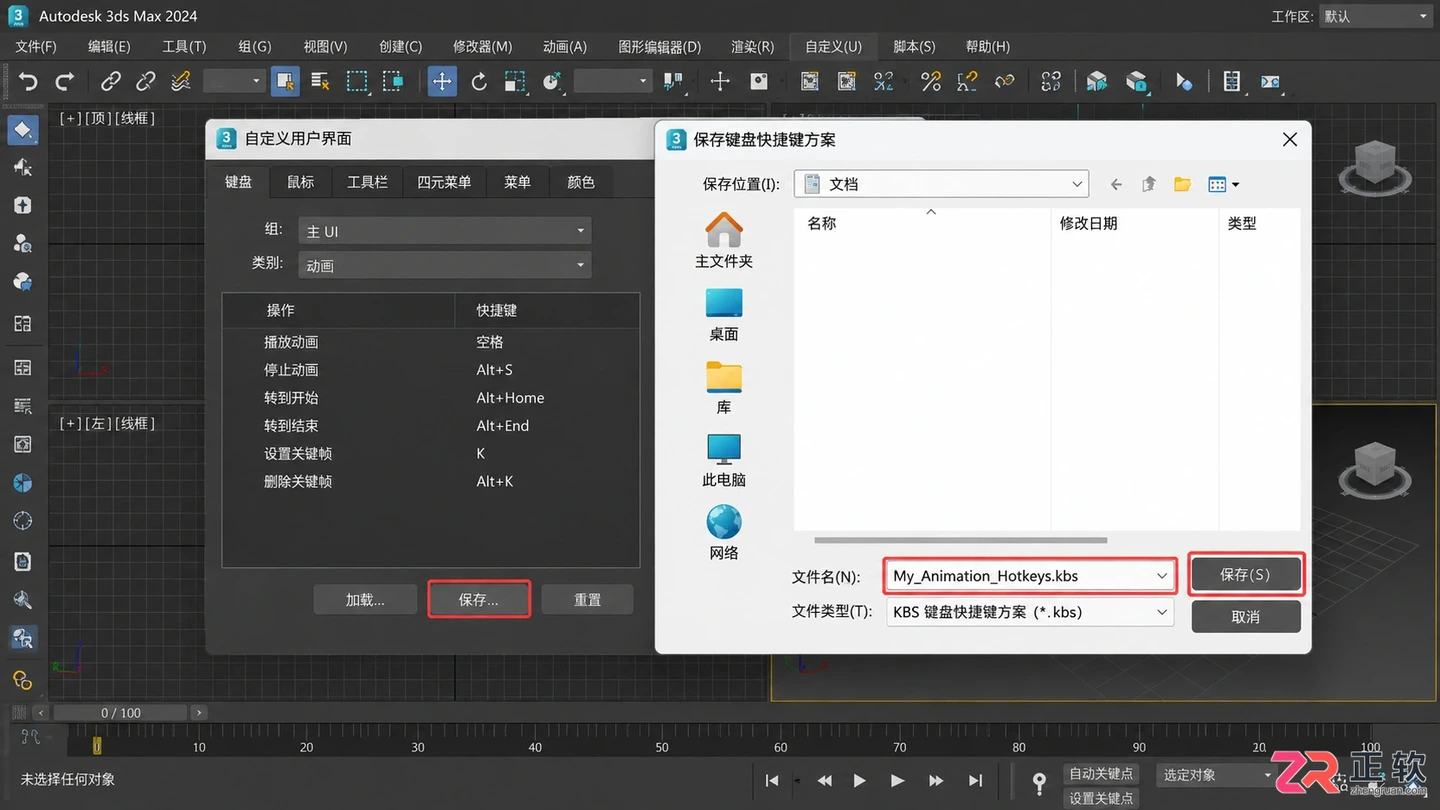Open the 保存位置 location dropdown
This screenshot has height=810, width=1440.
(941, 184)
